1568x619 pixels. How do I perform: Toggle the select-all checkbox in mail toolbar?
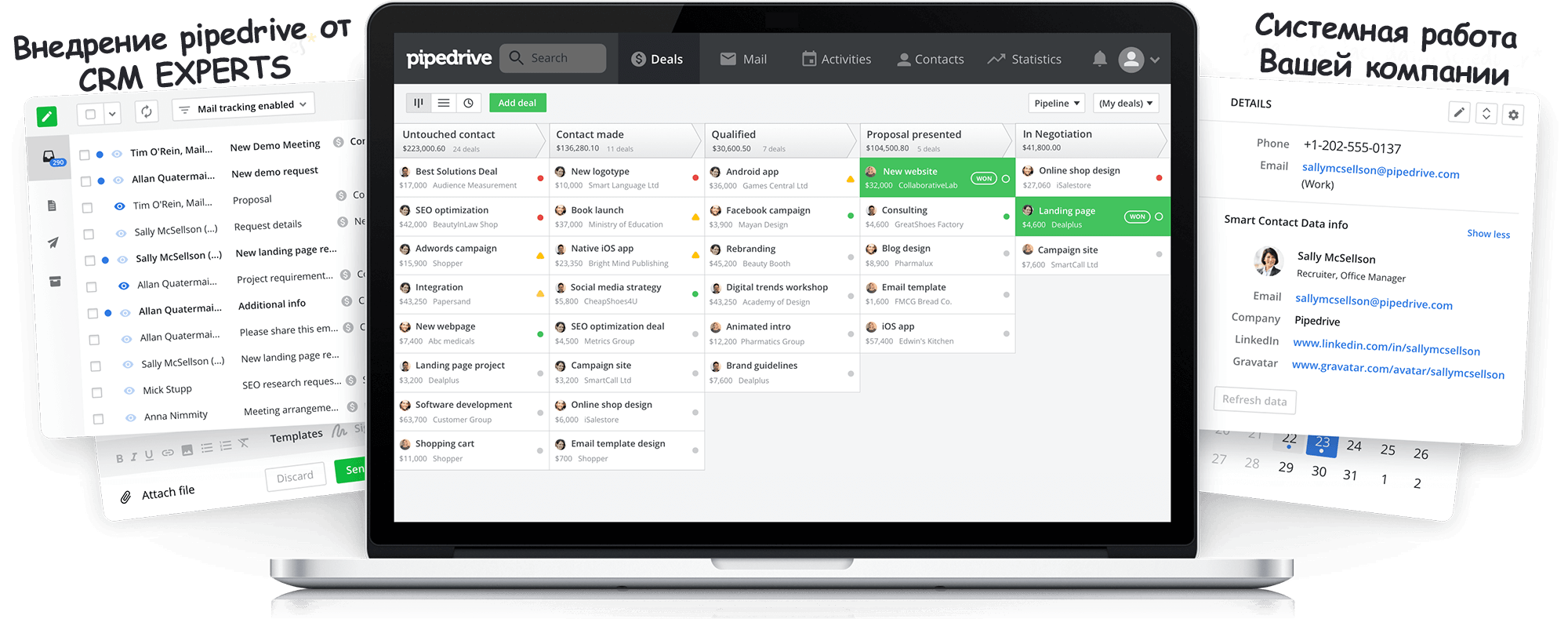pos(90,115)
